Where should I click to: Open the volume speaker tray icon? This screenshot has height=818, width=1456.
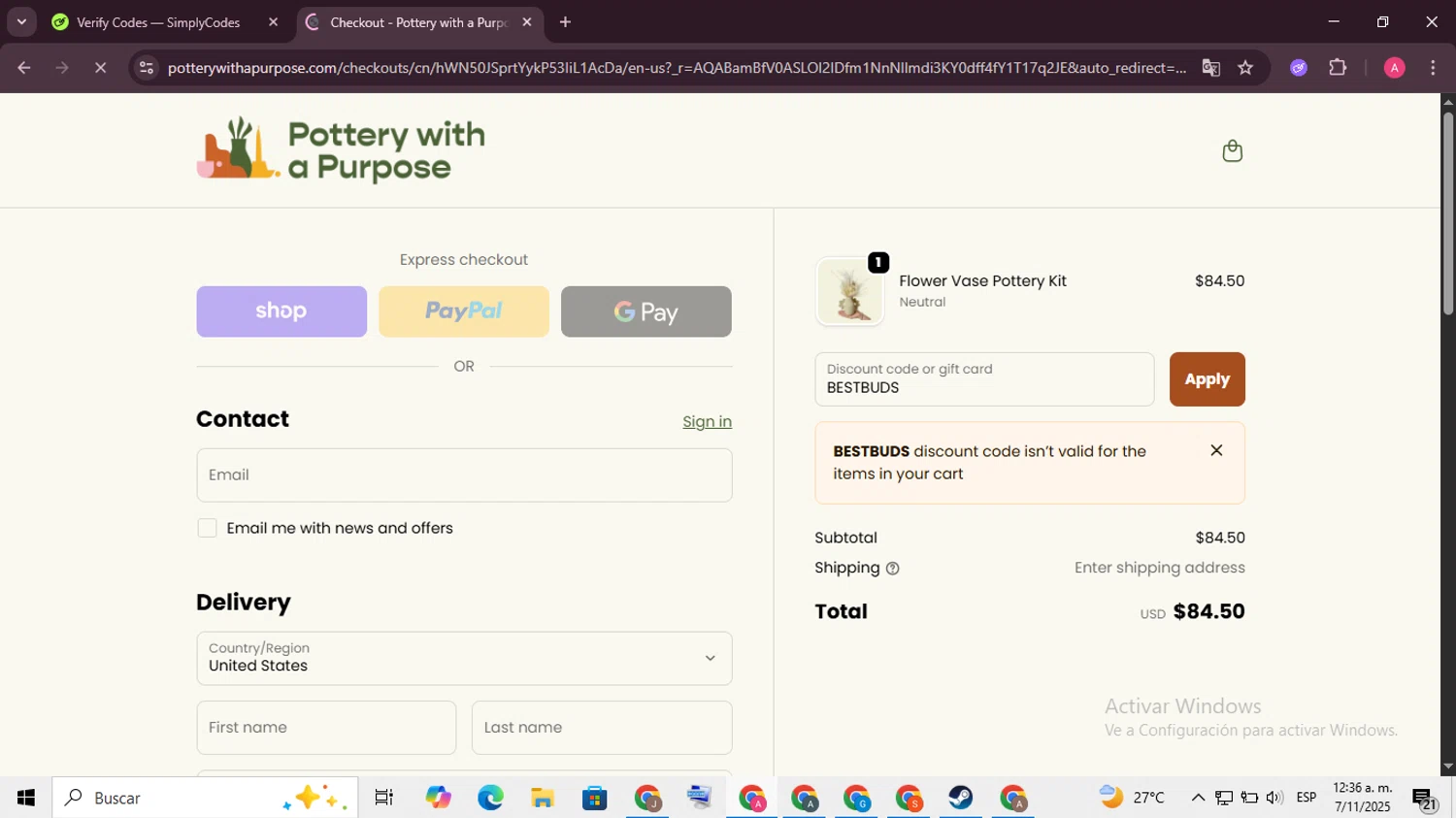[x=1274, y=798]
